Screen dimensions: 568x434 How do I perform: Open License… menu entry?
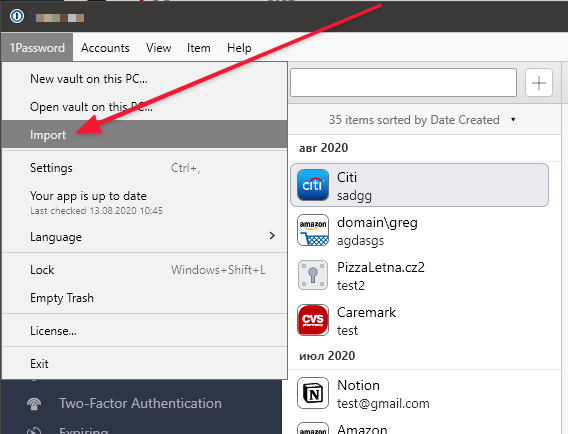pyautogui.click(x=145, y=331)
